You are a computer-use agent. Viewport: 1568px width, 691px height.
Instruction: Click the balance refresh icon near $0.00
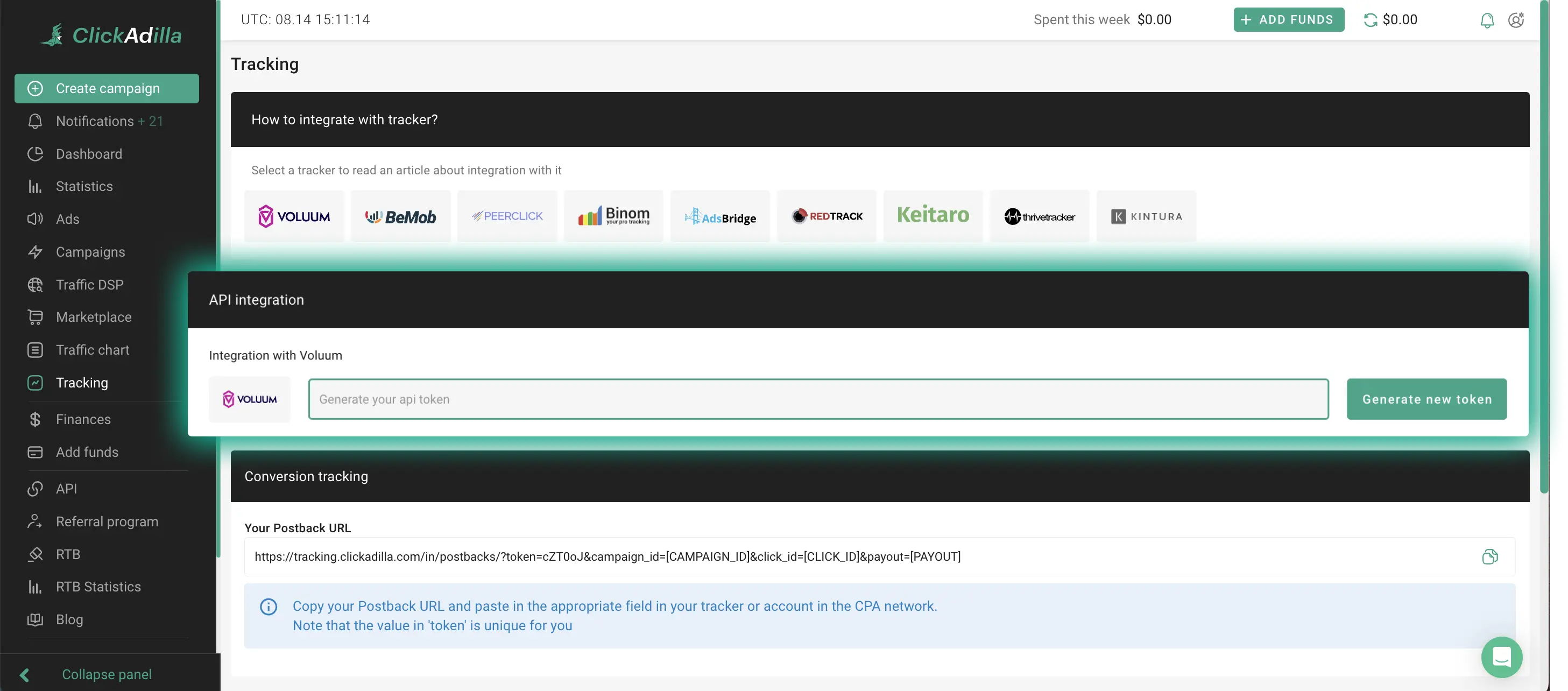(x=1370, y=19)
